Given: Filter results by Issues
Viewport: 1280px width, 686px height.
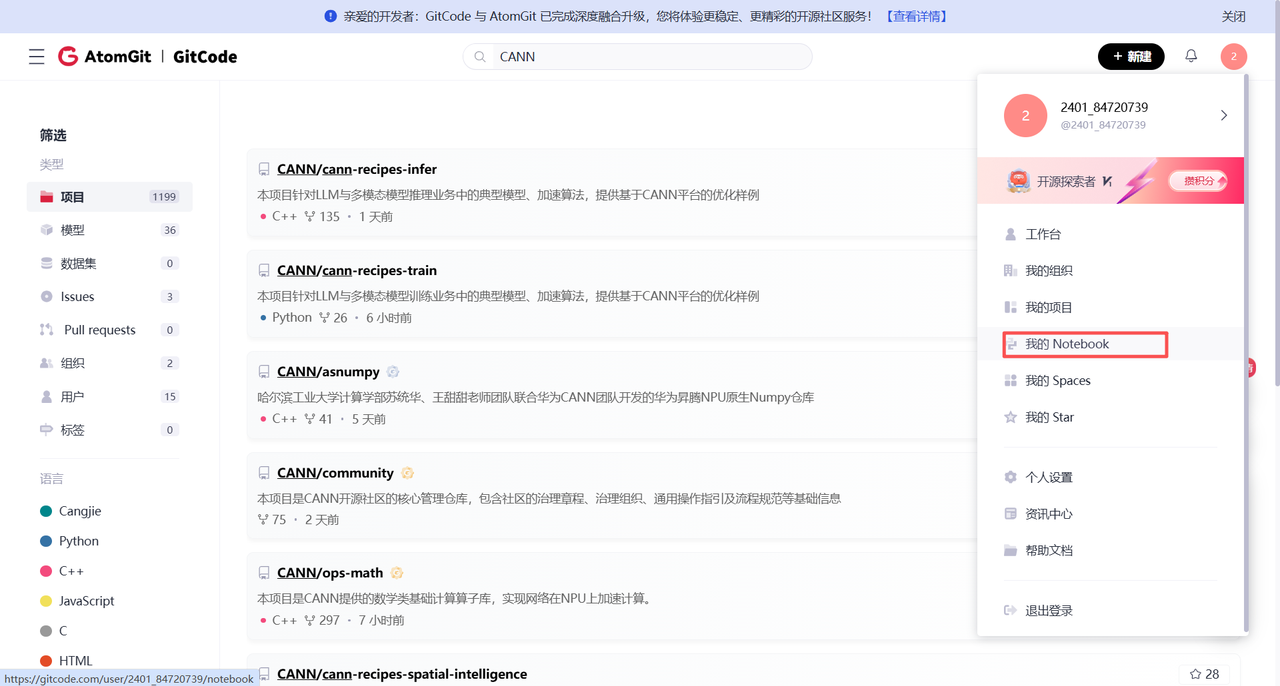Looking at the screenshot, I should 109,296.
